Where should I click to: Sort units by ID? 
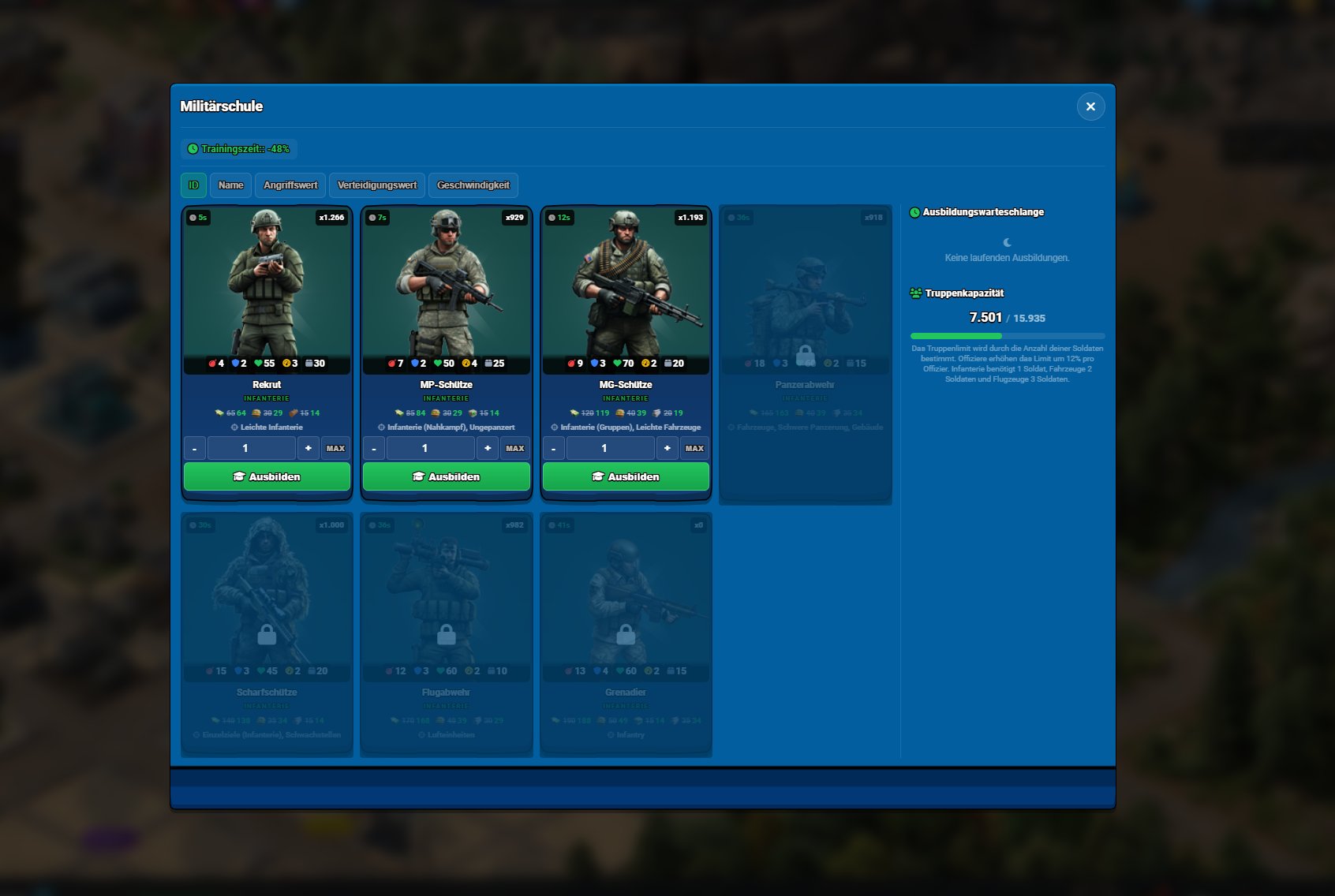[x=193, y=185]
